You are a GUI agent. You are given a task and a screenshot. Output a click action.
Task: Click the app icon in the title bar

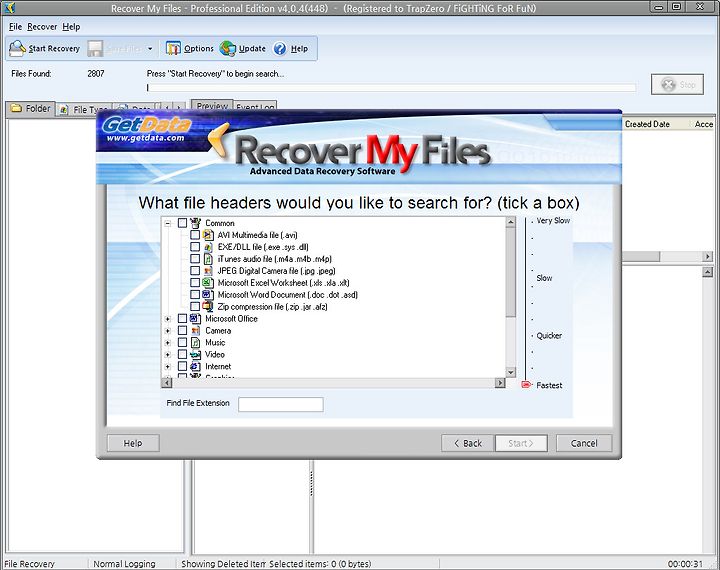[x=9, y=7]
